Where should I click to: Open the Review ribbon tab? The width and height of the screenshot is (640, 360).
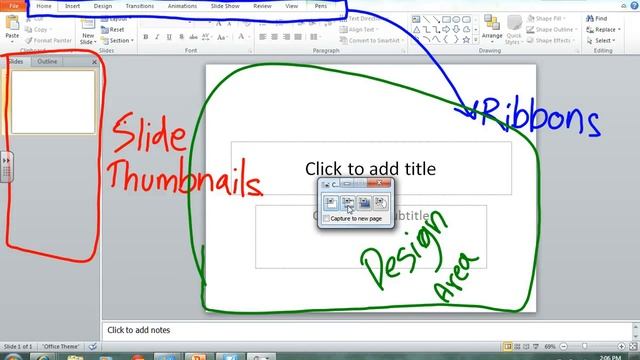pyautogui.click(x=262, y=6)
